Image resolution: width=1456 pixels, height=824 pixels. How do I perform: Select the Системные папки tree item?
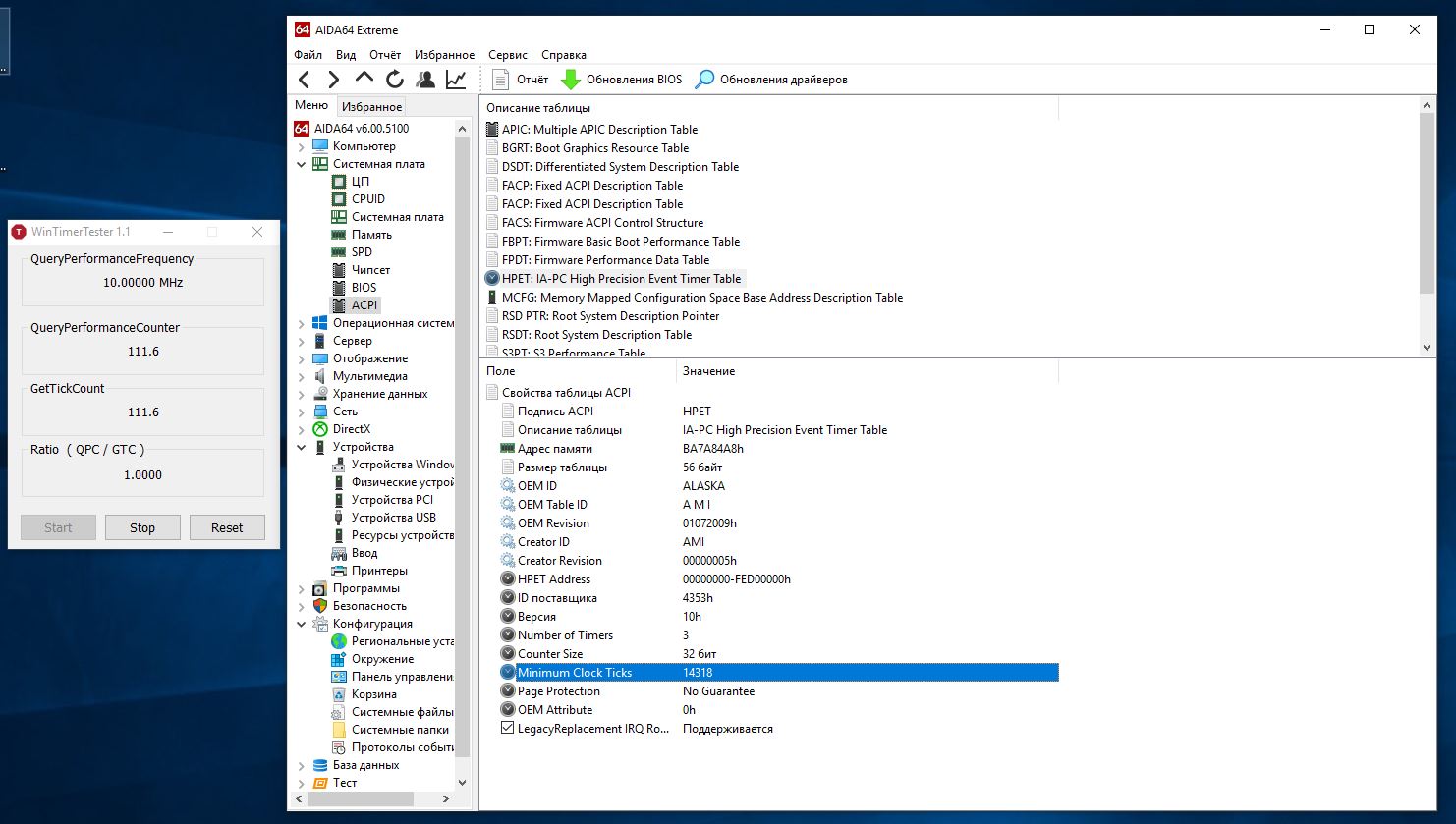tap(400, 730)
